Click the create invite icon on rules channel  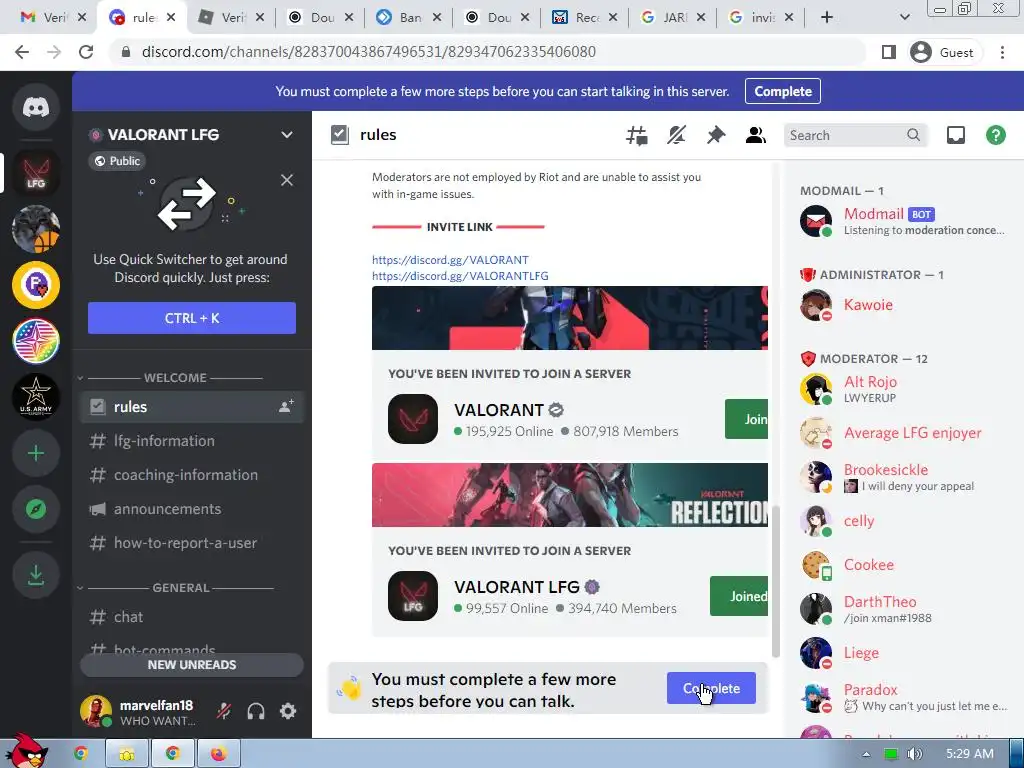pyautogui.click(x=286, y=406)
